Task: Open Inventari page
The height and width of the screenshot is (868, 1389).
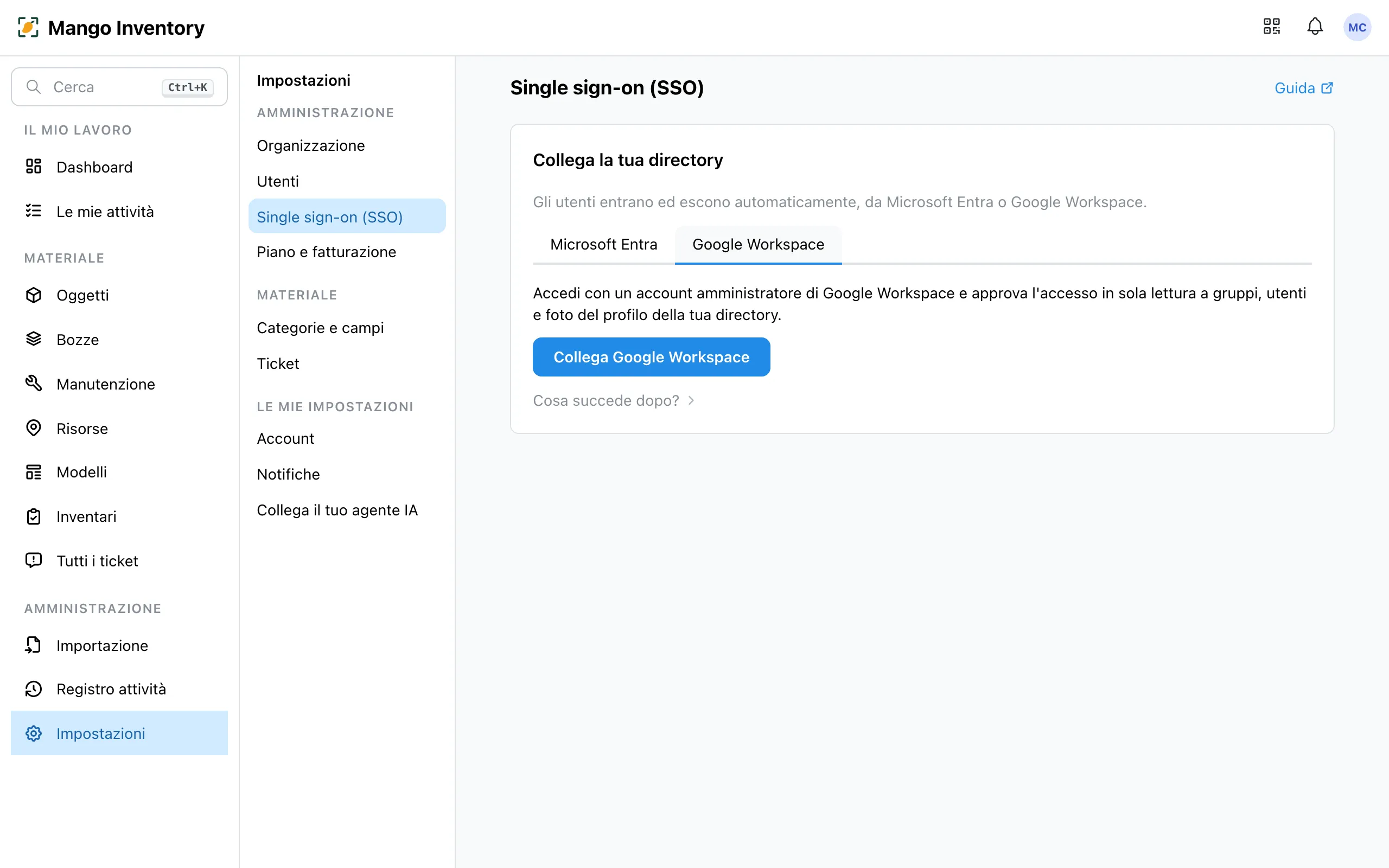Action: click(x=119, y=516)
